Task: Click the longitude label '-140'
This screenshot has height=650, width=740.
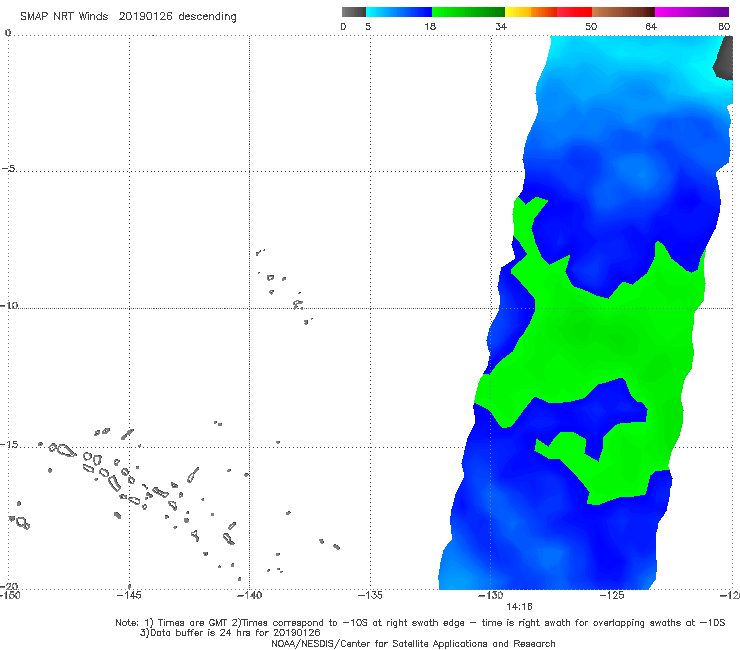Action: click(x=249, y=595)
